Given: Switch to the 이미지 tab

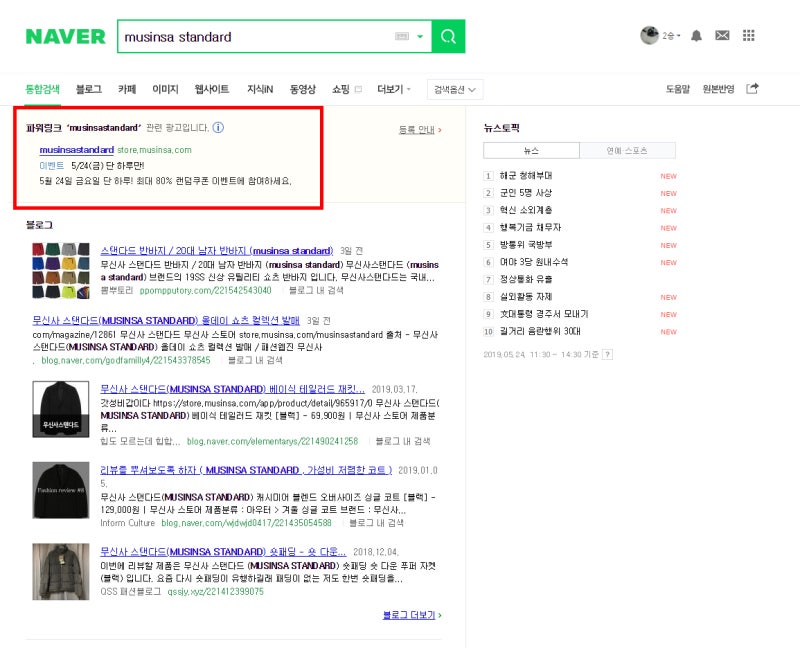Looking at the screenshot, I should coord(165,89).
